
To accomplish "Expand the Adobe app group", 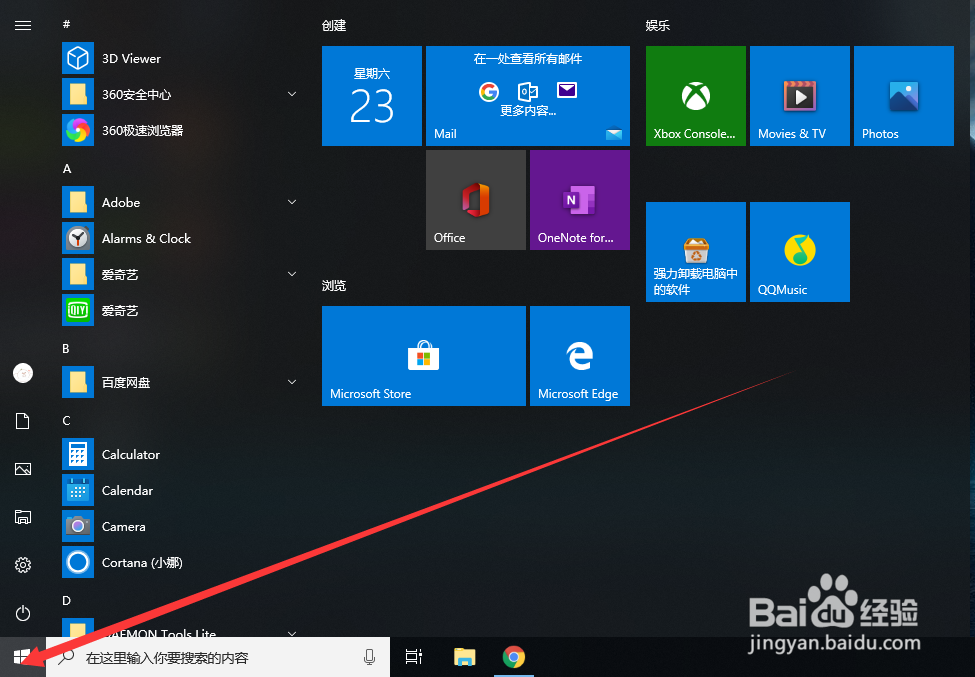I will click(291, 202).
